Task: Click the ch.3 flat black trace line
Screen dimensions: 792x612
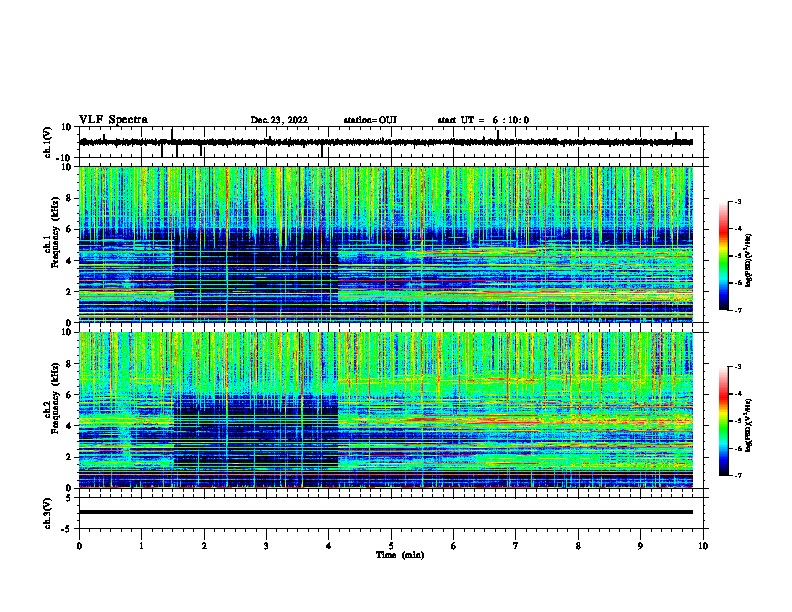Action: pos(386,512)
